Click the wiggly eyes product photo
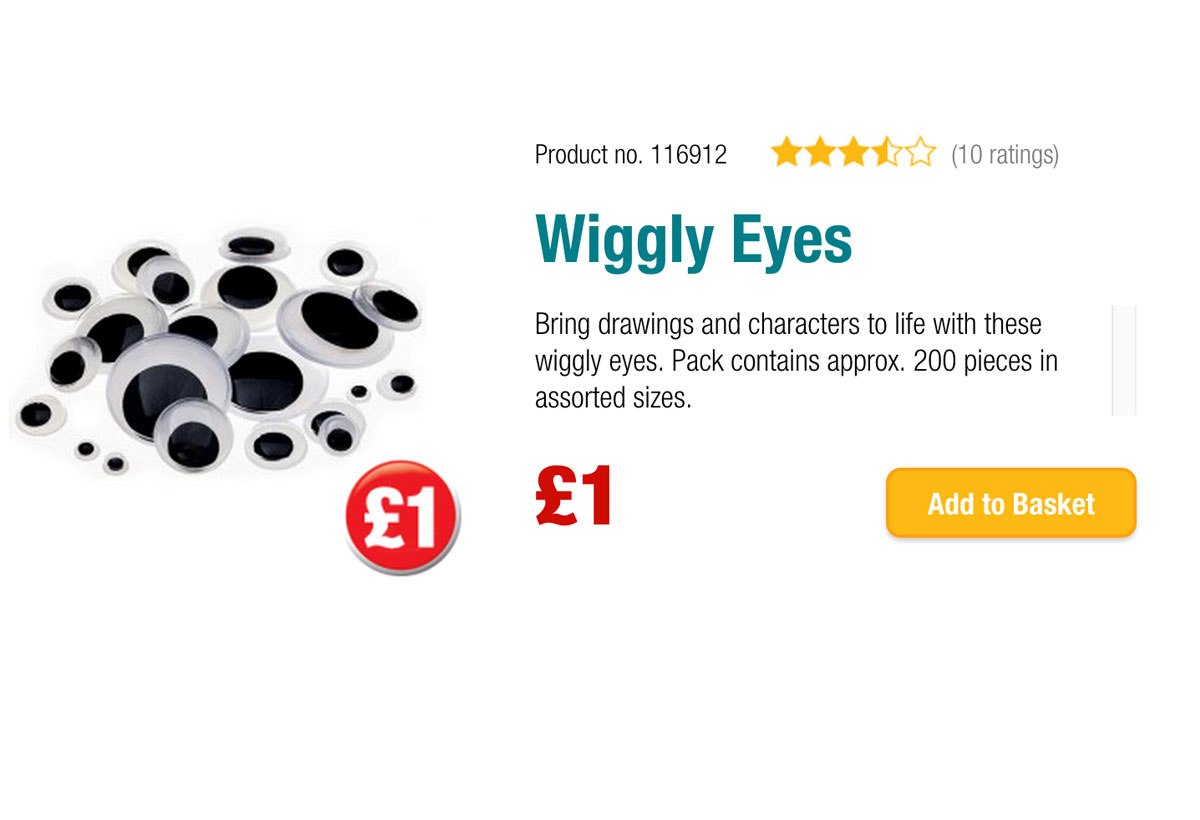This screenshot has height=820, width=1200. (220, 350)
